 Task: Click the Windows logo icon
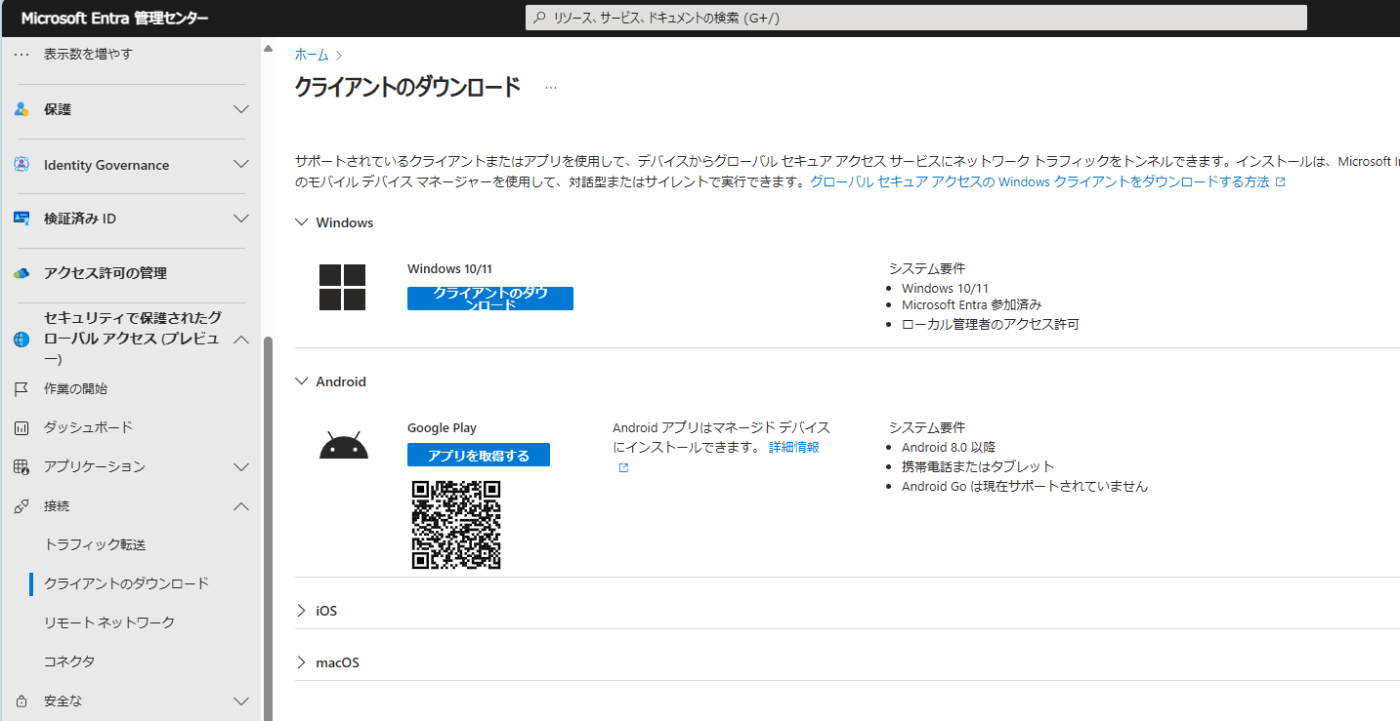coord(342,287)
